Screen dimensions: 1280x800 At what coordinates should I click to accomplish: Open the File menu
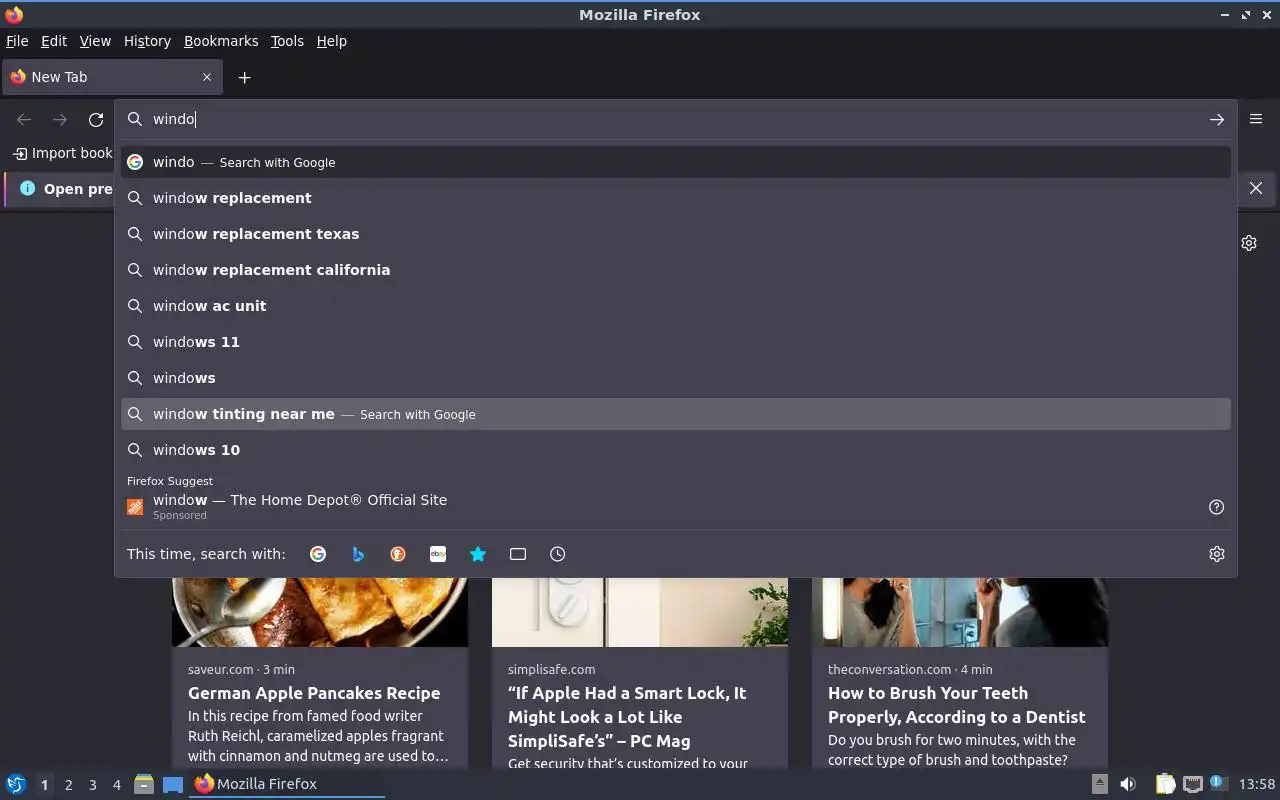pos(17,41)
